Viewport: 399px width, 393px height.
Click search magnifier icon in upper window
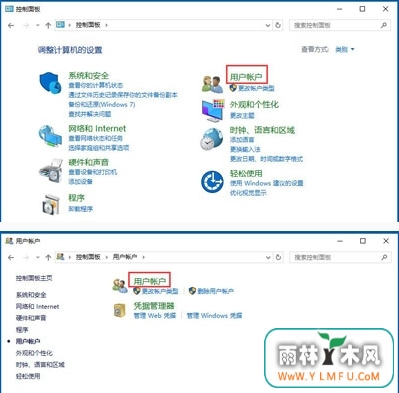pos(384,25)
